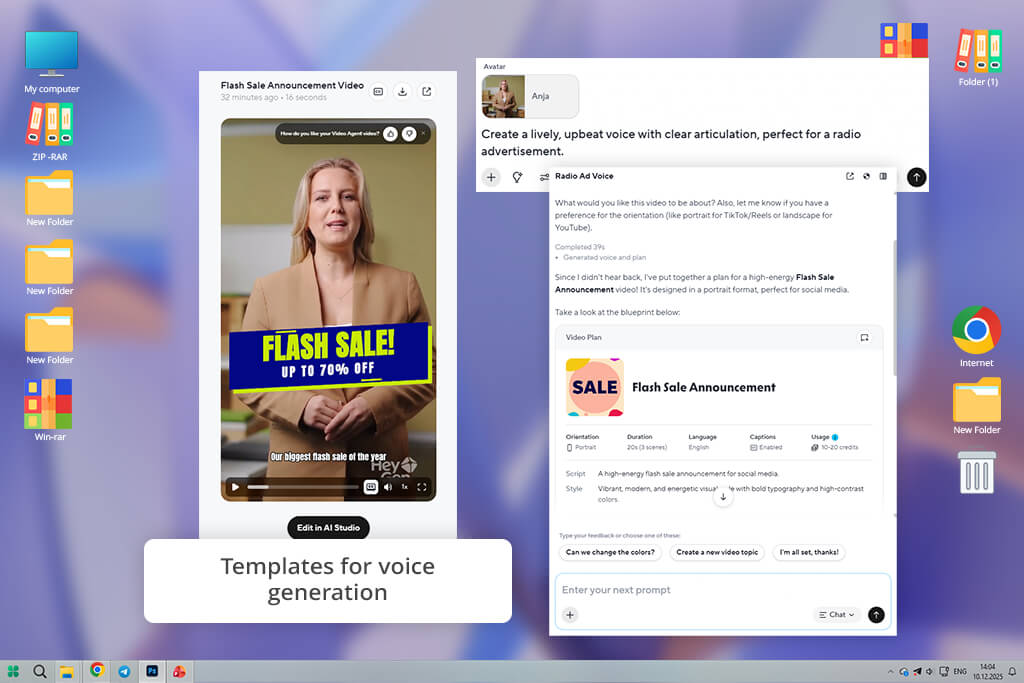
Task: Mute the video player volume
Action: pyautogui.click(x=388, y=486)
